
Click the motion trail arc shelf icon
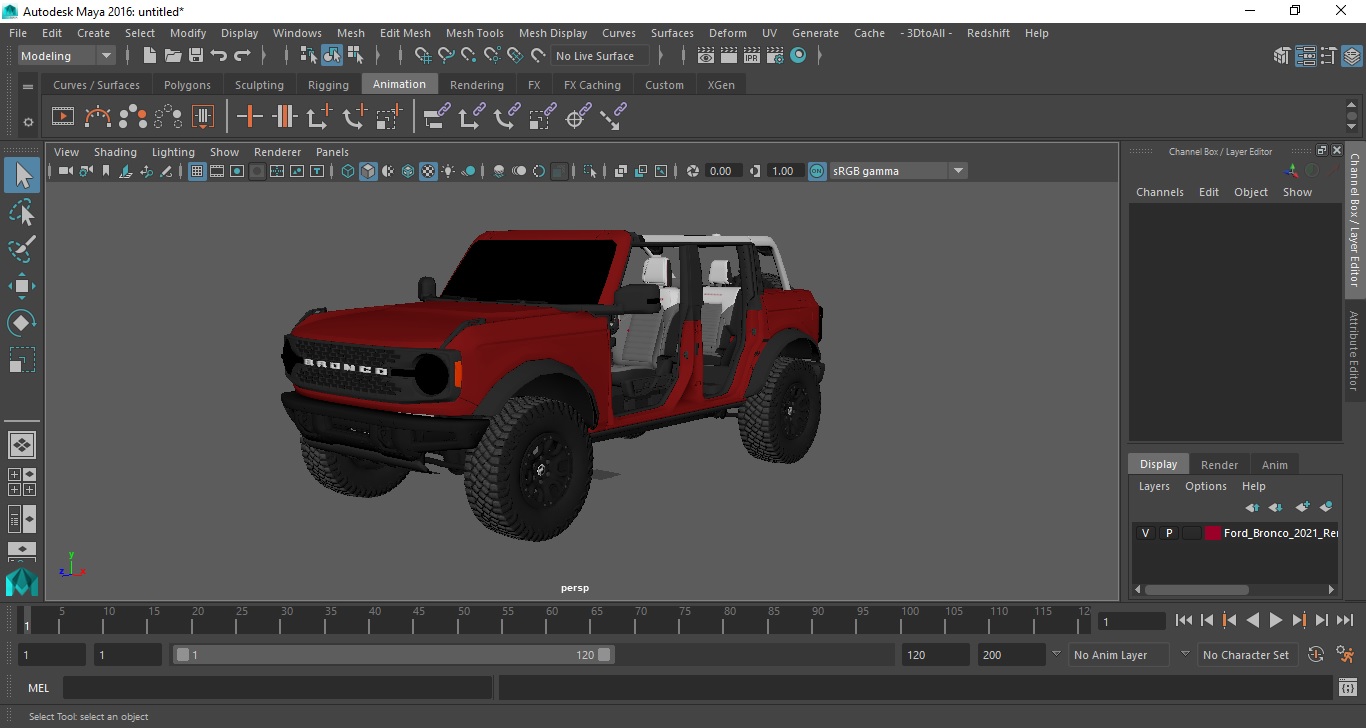point(98,117)
